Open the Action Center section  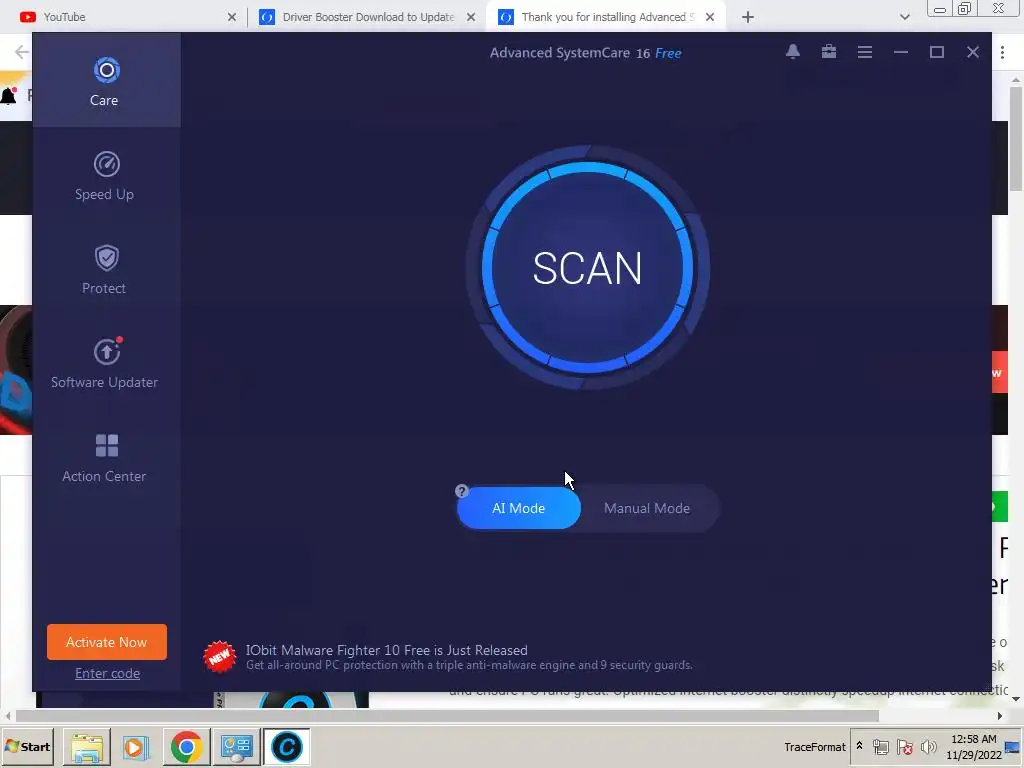click(x=106, y=458)
